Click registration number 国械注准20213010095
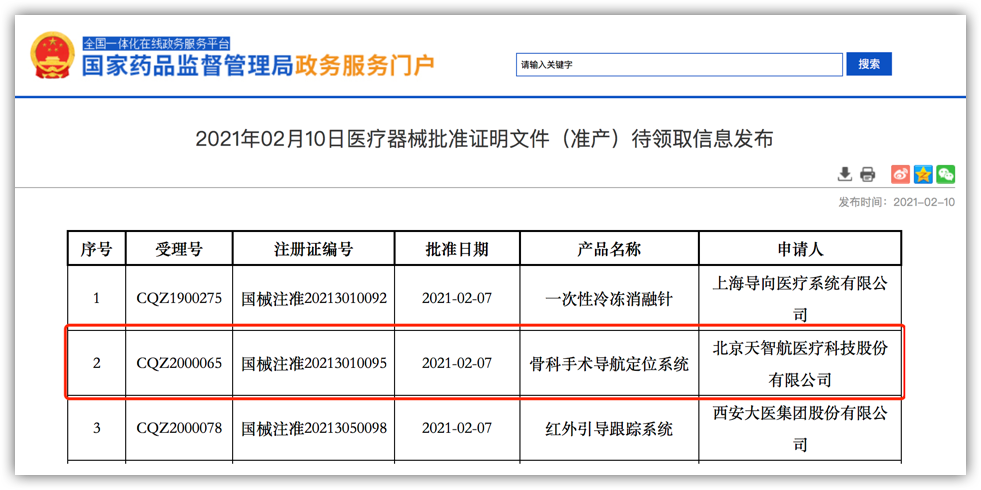 point(314,363)
